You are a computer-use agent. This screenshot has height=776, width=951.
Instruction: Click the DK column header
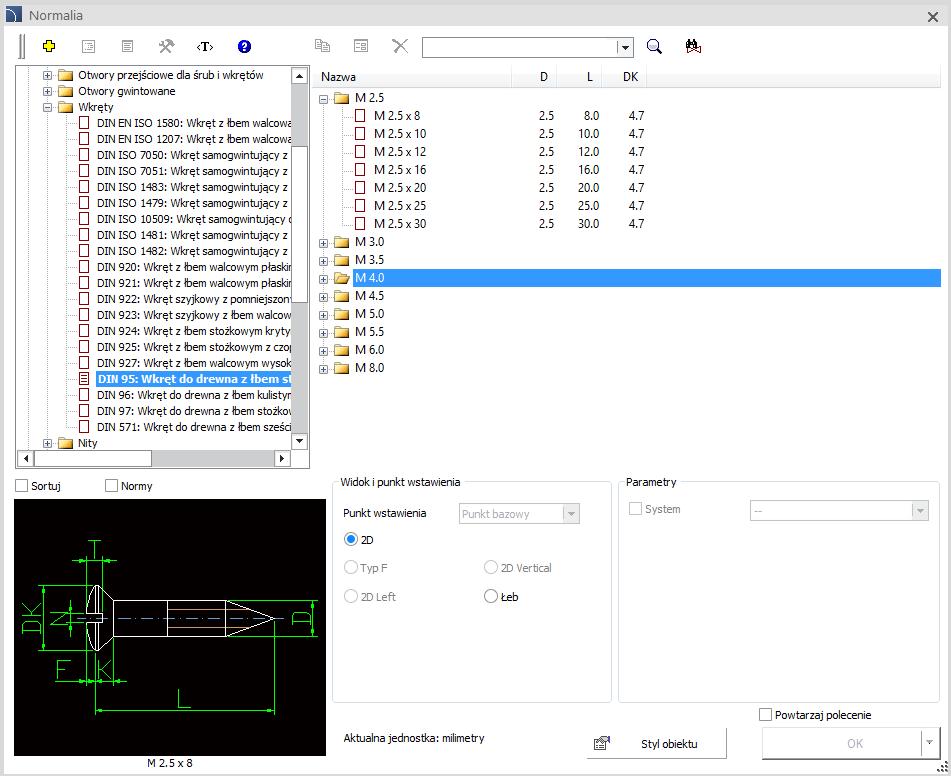coord(623,77)
